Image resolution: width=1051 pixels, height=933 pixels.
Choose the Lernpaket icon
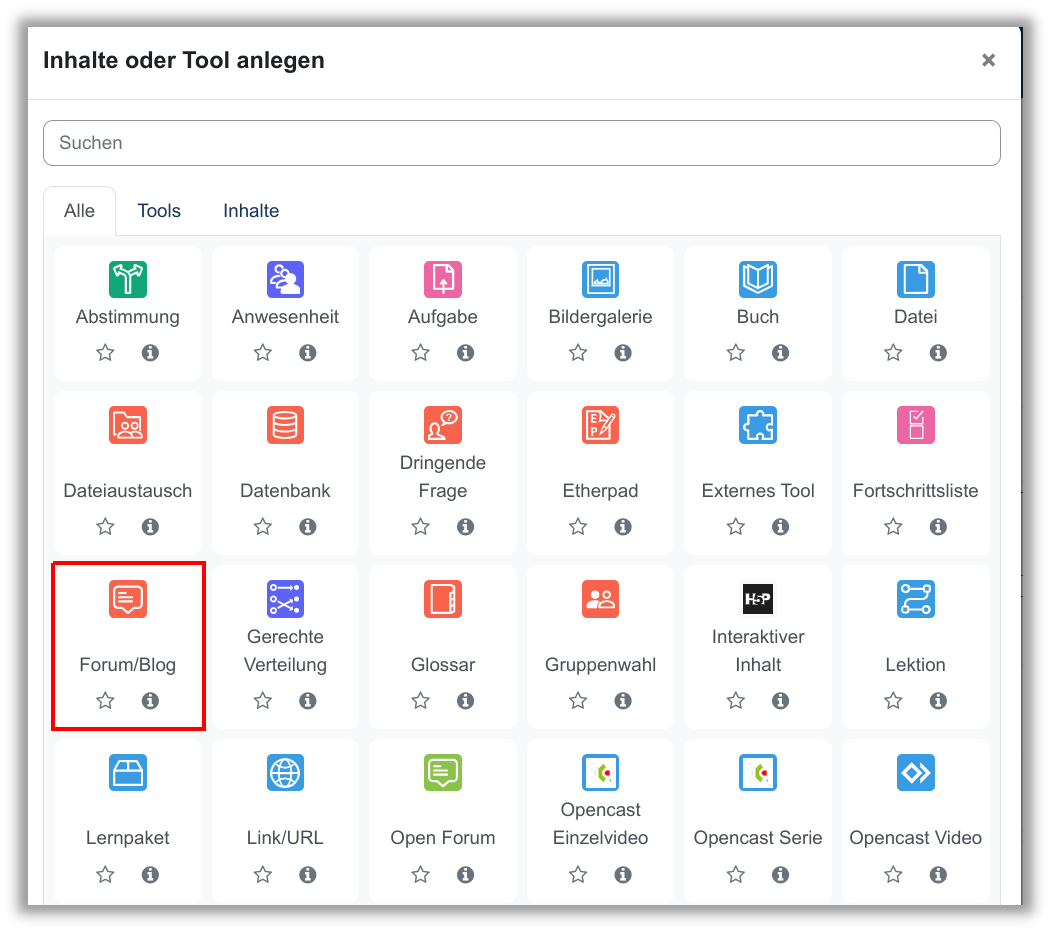point(127,773)
